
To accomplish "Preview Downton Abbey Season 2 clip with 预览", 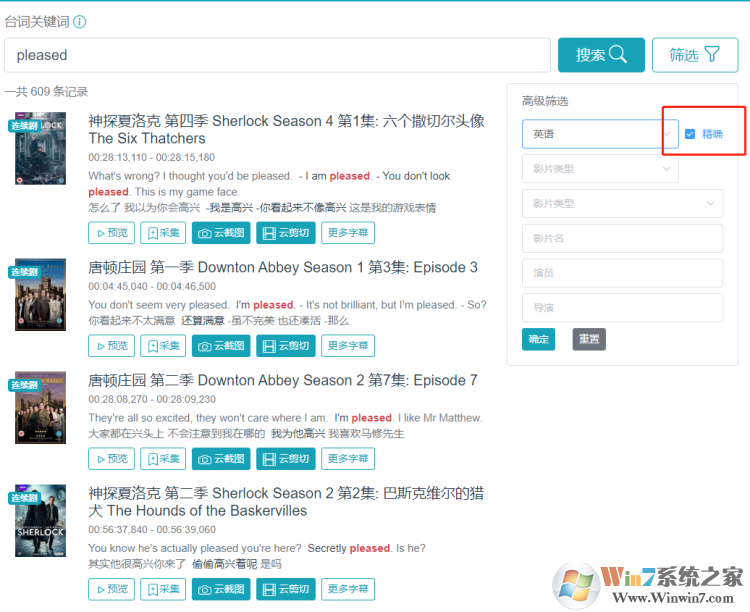I will pos(111,459).
